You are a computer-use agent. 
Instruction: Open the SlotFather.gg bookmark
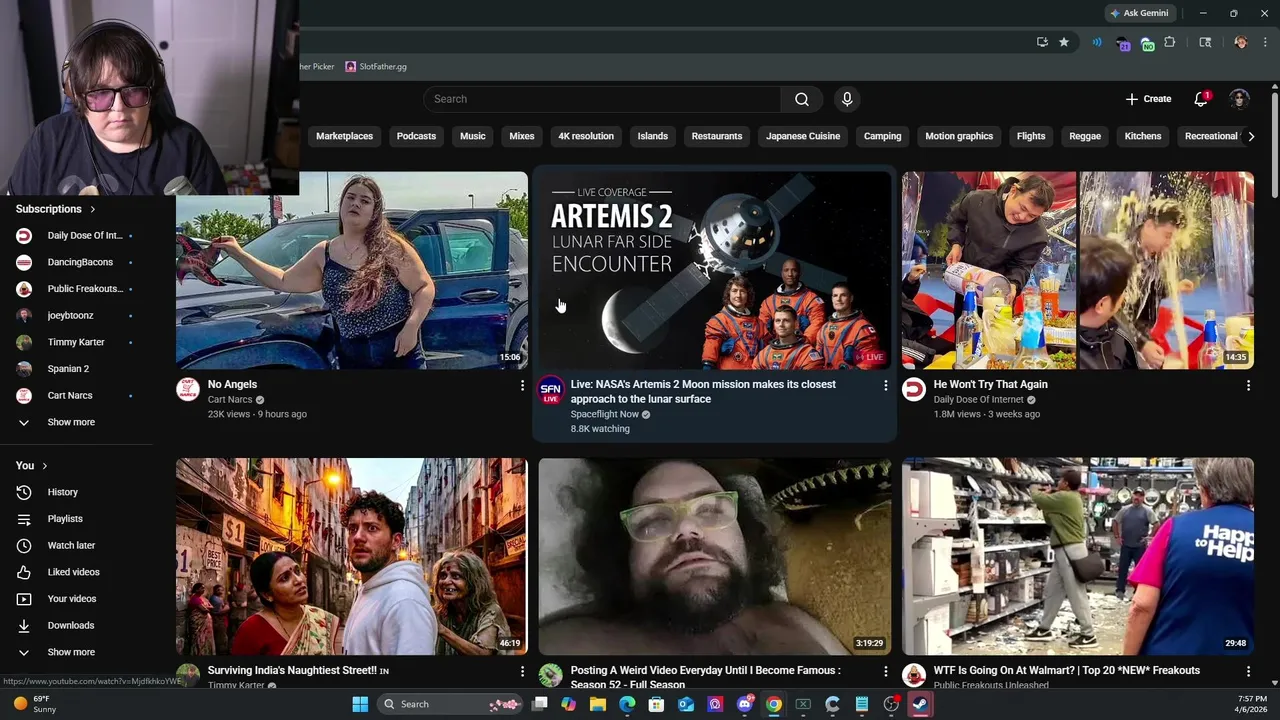376,67
